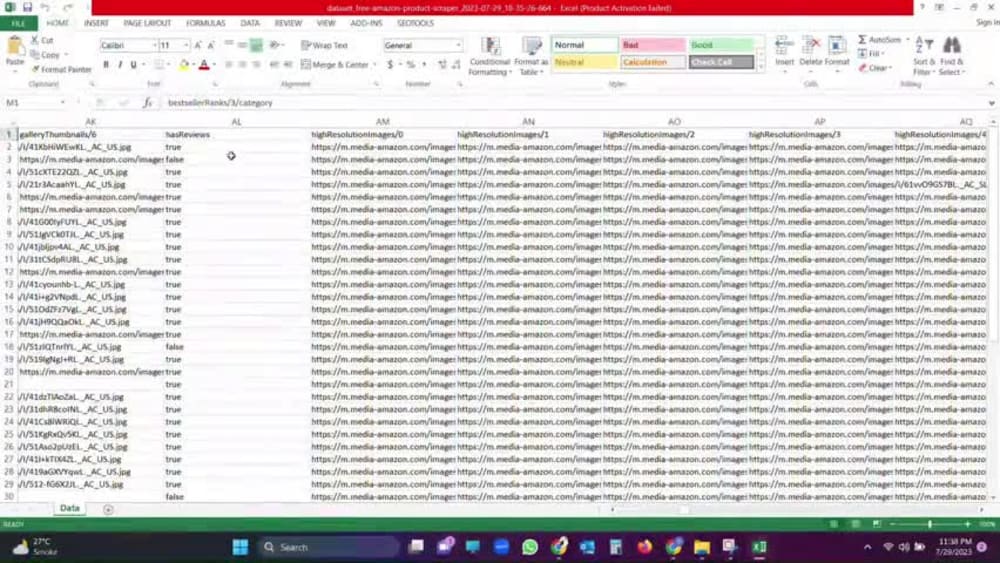The height and width of the screenshot is (563, 1000).
Task: Open Firefox from the taskbar
Action: tap(645, 547)
